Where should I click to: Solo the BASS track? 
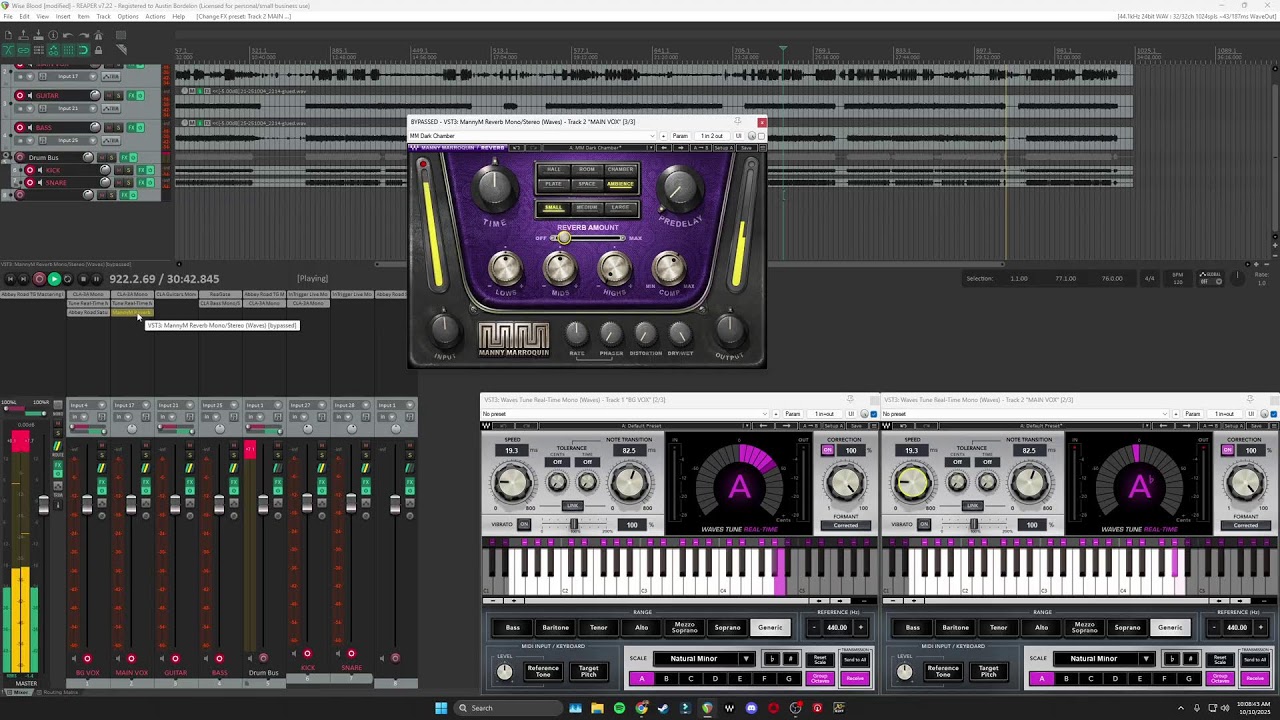118,128
